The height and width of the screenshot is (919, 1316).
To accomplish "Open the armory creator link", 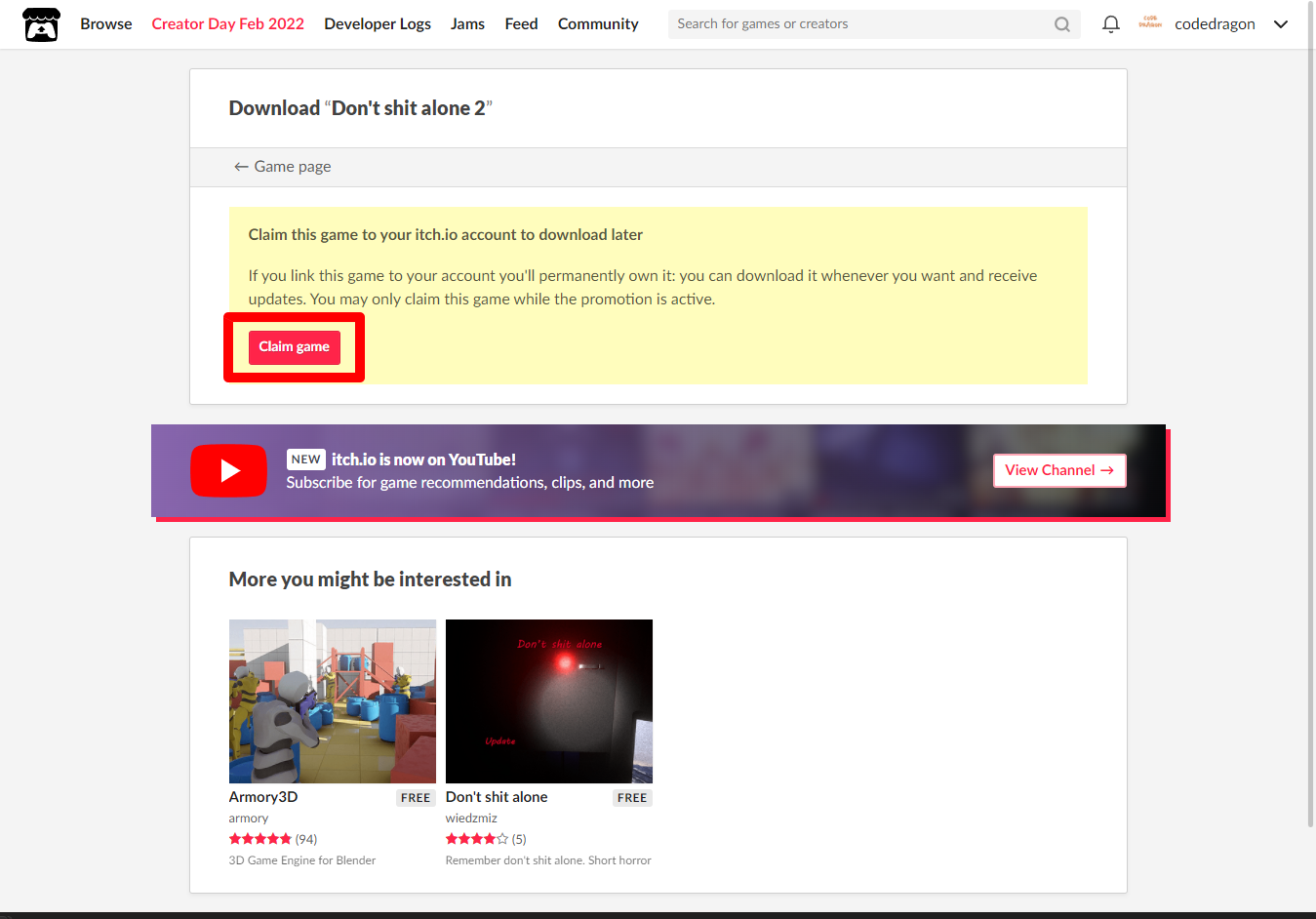I will (x=249, y=819).
